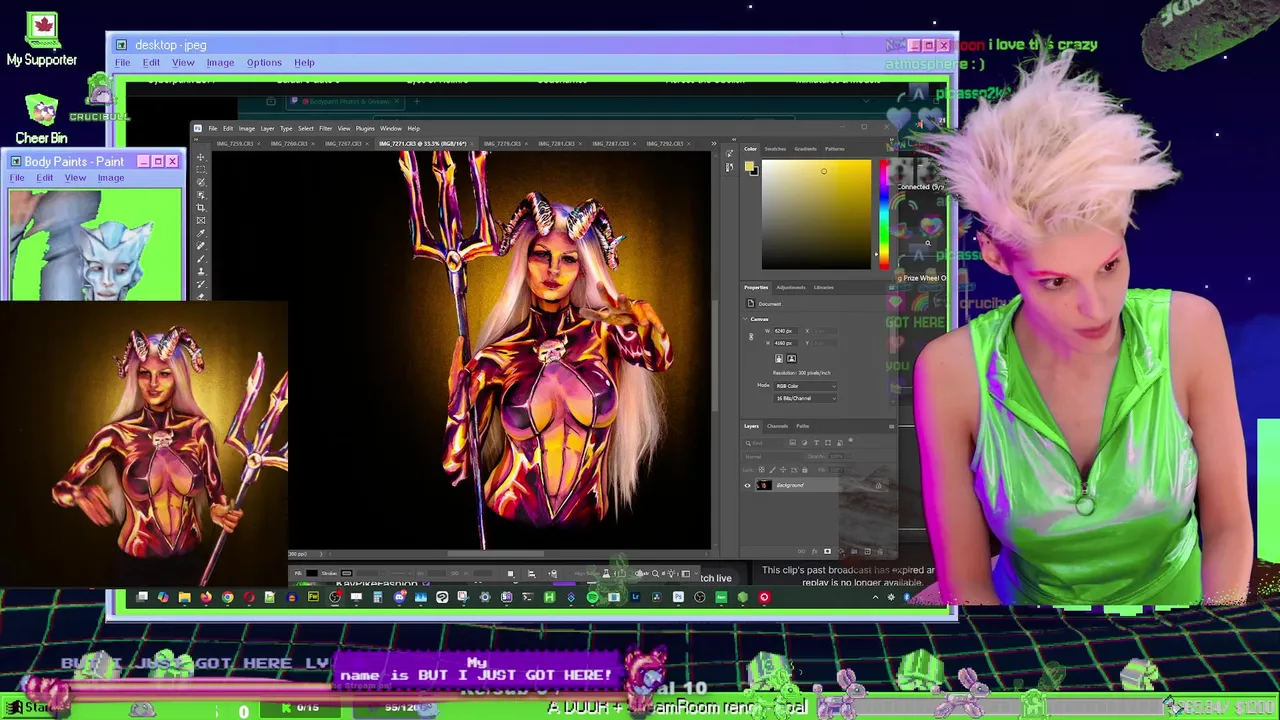Filter layers by type layer icon
Image resolution: width=1280 pixels, height=720 pixels.
pyautogui.click(x=816, y=443)
